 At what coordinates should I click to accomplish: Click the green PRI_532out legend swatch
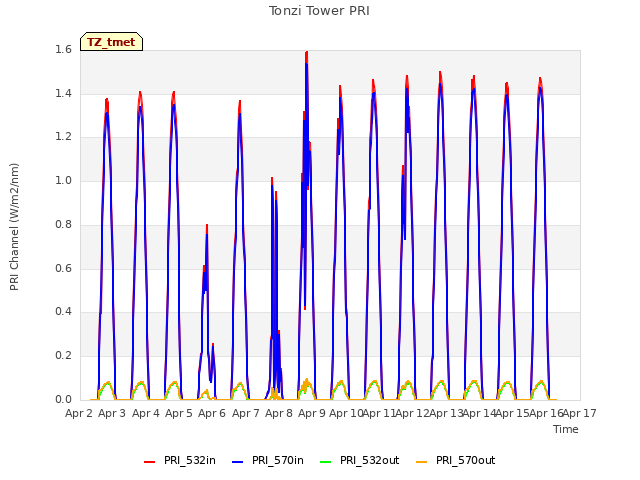pyautogui.click(x=326, y=462)
